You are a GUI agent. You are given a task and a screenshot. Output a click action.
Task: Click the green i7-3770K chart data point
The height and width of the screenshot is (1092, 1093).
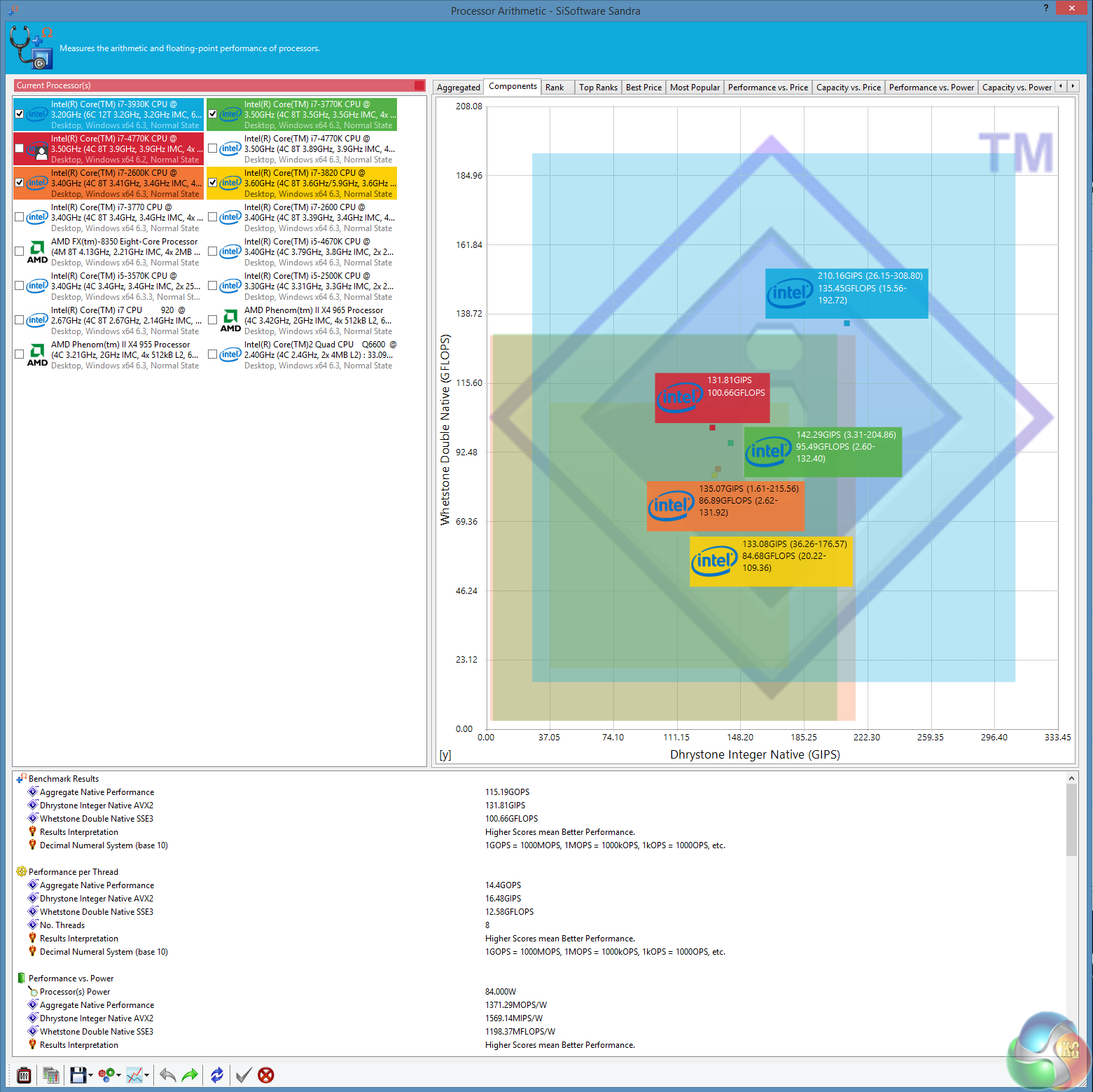tap(730, 443)
